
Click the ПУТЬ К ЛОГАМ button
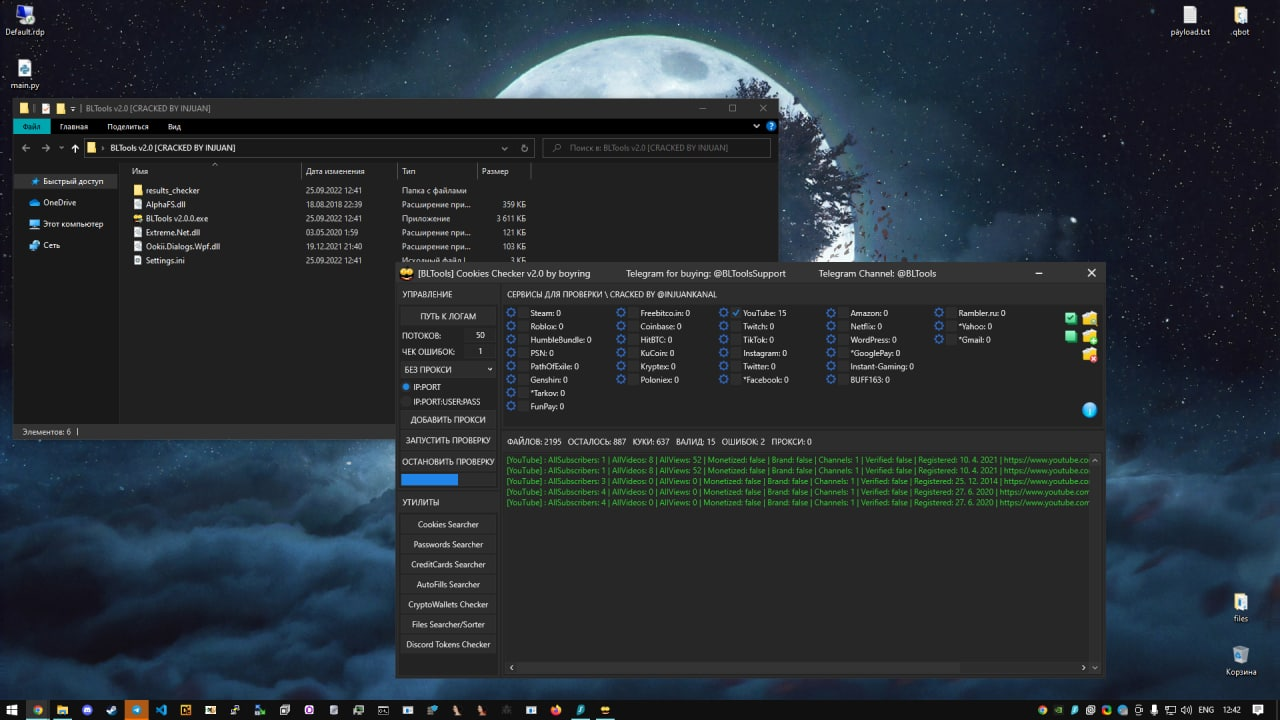[448, 316]
